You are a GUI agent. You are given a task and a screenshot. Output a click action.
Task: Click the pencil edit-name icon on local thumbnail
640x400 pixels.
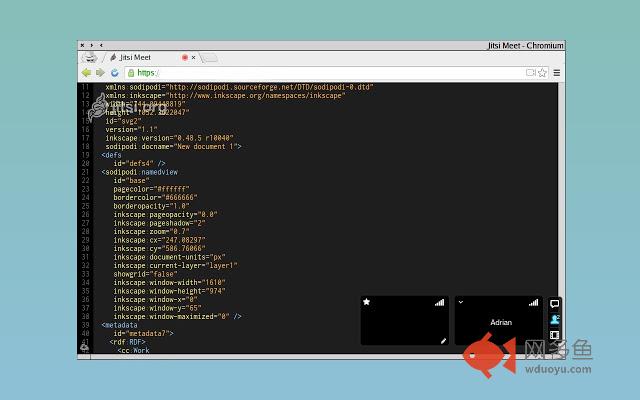[x=443, y=341]
